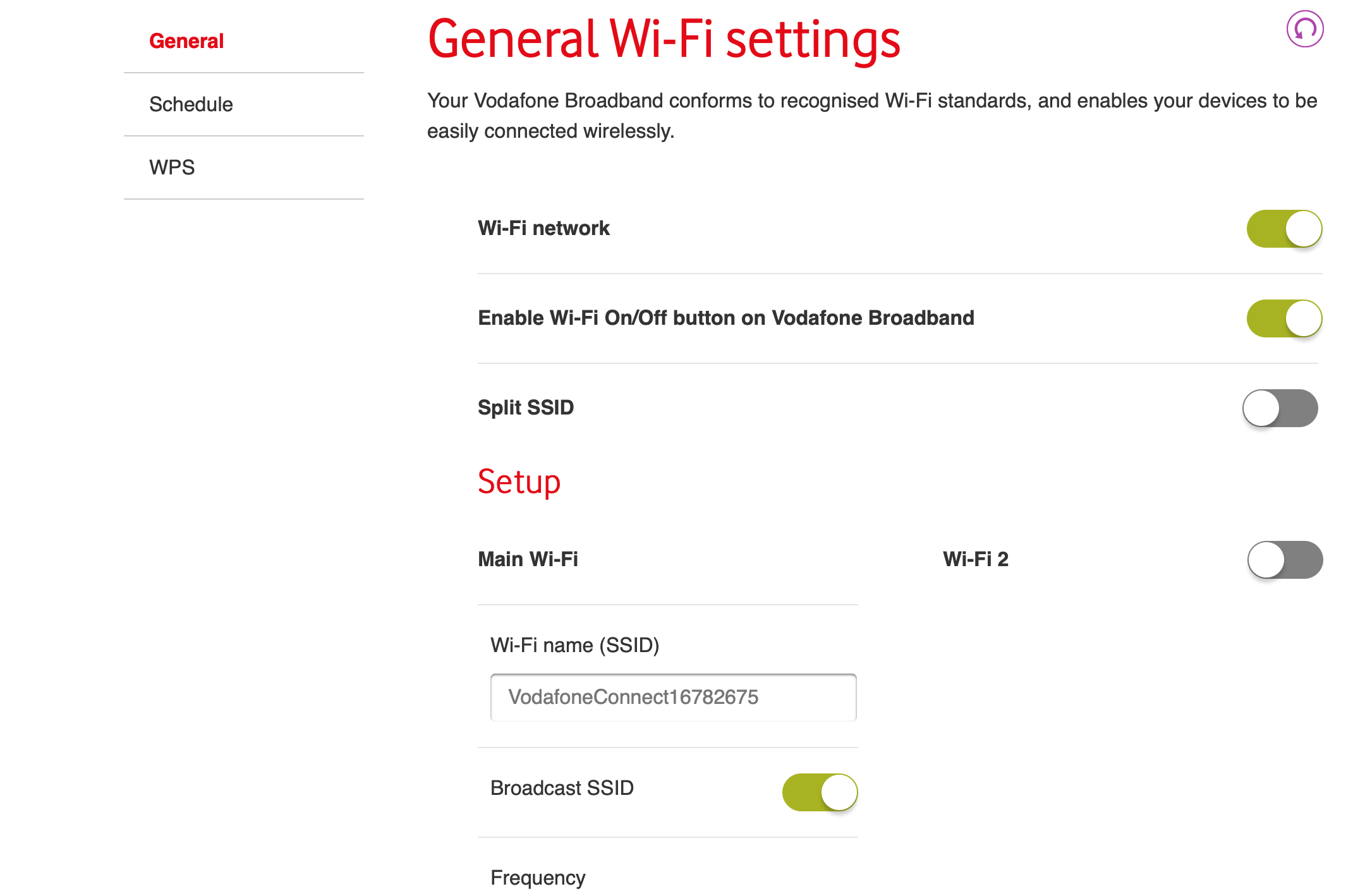This screenshot has width=1365, height=896.
Task: Click the 'Broadcast SSID' text label
Action: pos(562,788)
